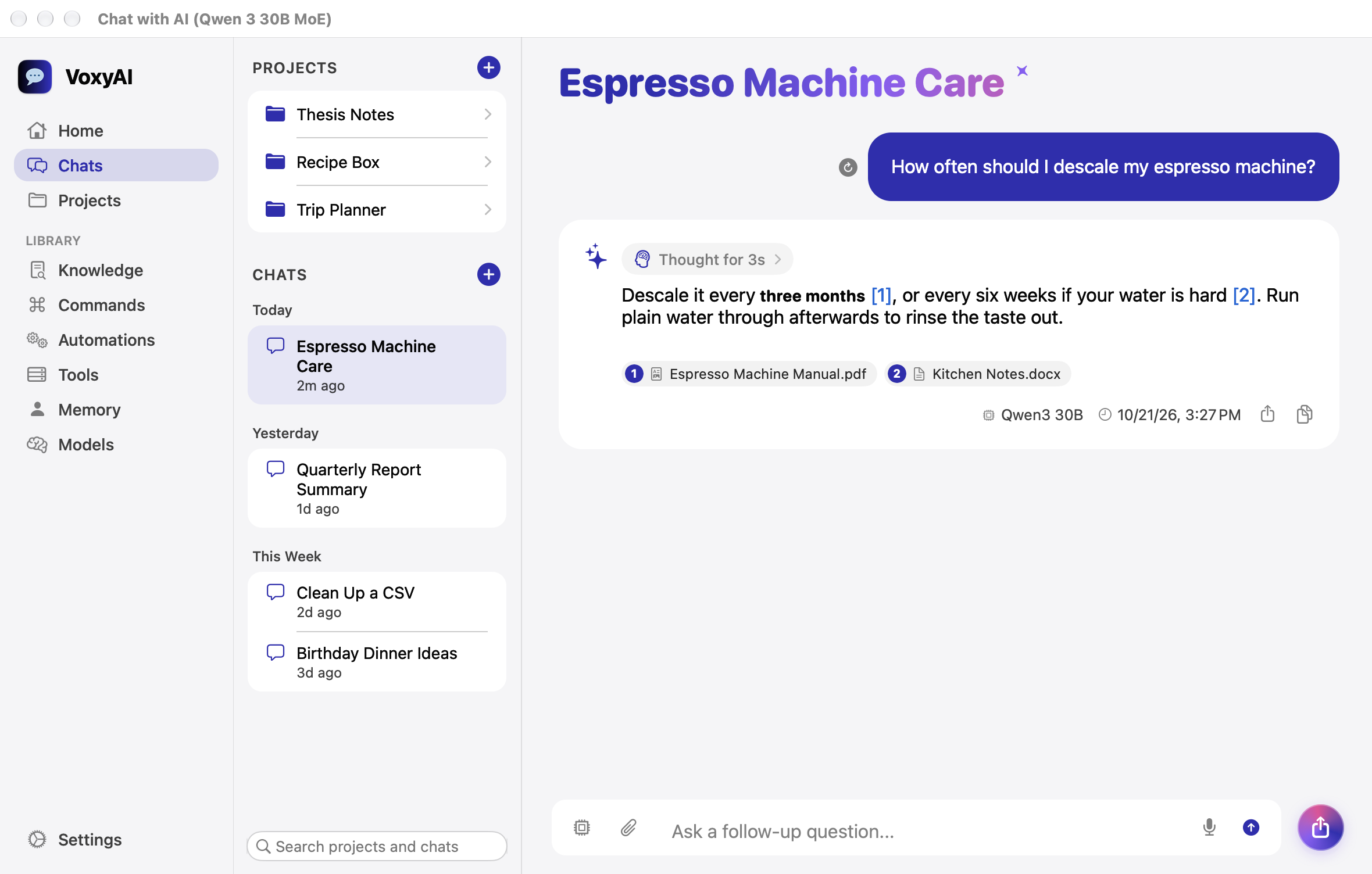Screen dimensions: 1372x874
Task: Open the Birthday Dinner Ideas chat
Action: click(x=377, y=662)
